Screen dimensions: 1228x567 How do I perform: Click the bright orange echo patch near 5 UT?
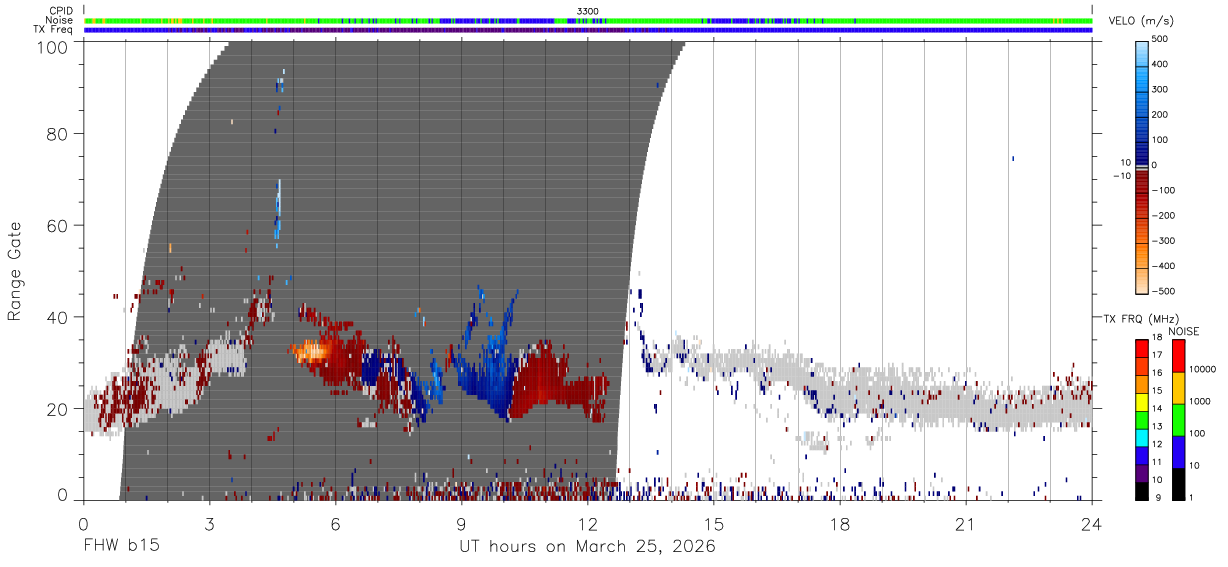(310, 351)
